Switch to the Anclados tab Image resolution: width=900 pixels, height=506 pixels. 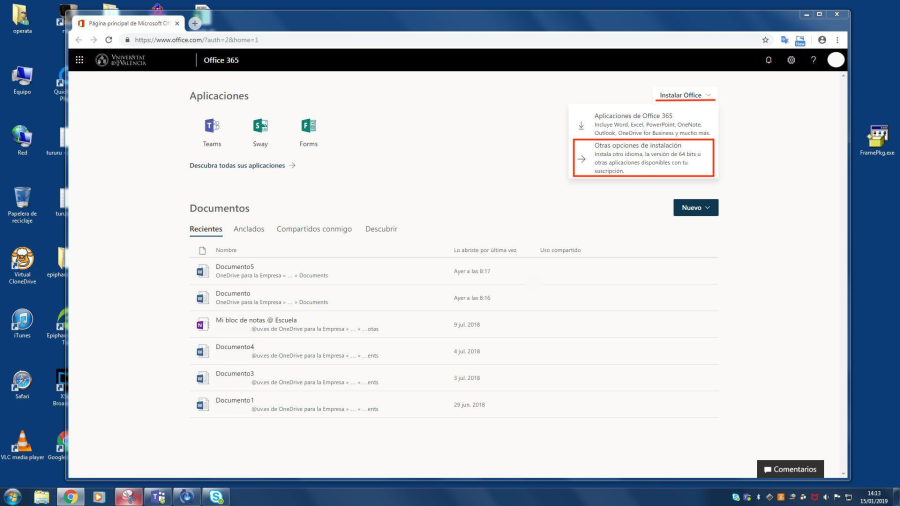point(249,229)
